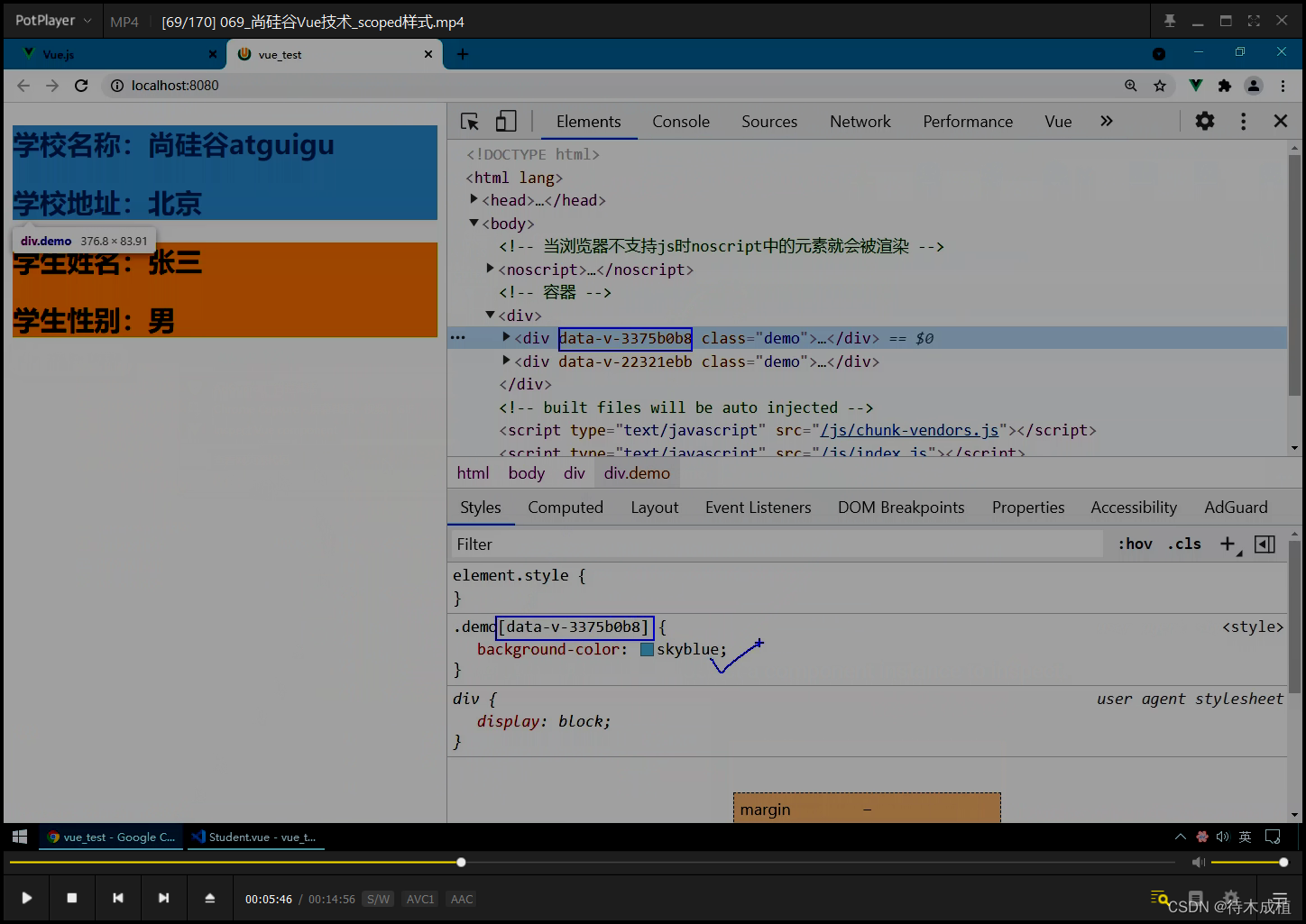
Task: Open the /js/chunk-vendors.js script link
Action: pos(909,430)
